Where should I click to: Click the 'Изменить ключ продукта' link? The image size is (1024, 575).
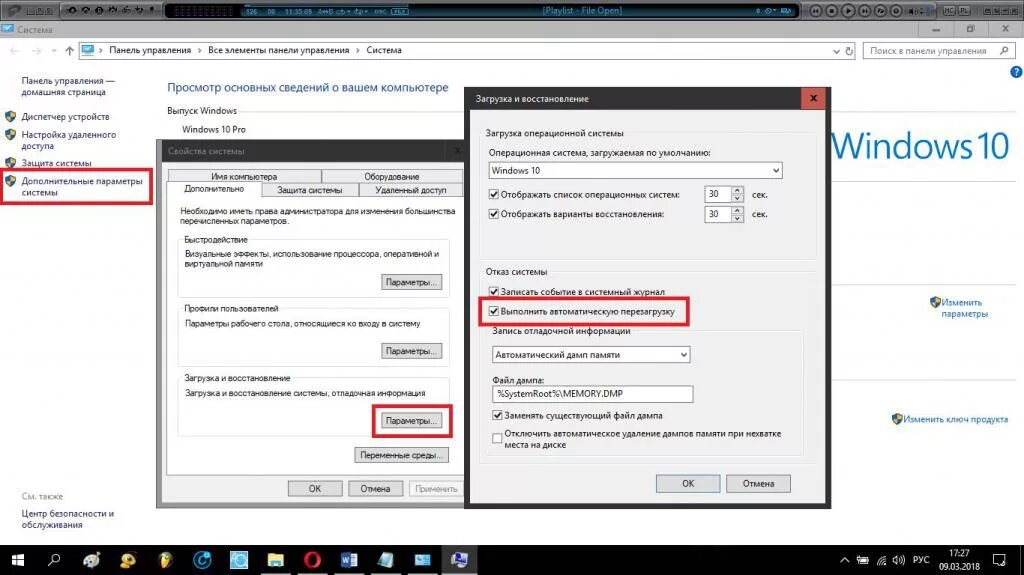(955, 419)
